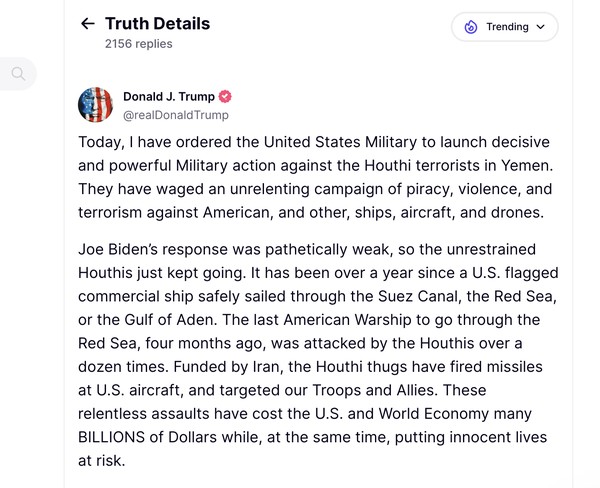Click the Truth Details page heading
Image resolution: width=600 pixels, height=488 pixels.
point(157,23)
